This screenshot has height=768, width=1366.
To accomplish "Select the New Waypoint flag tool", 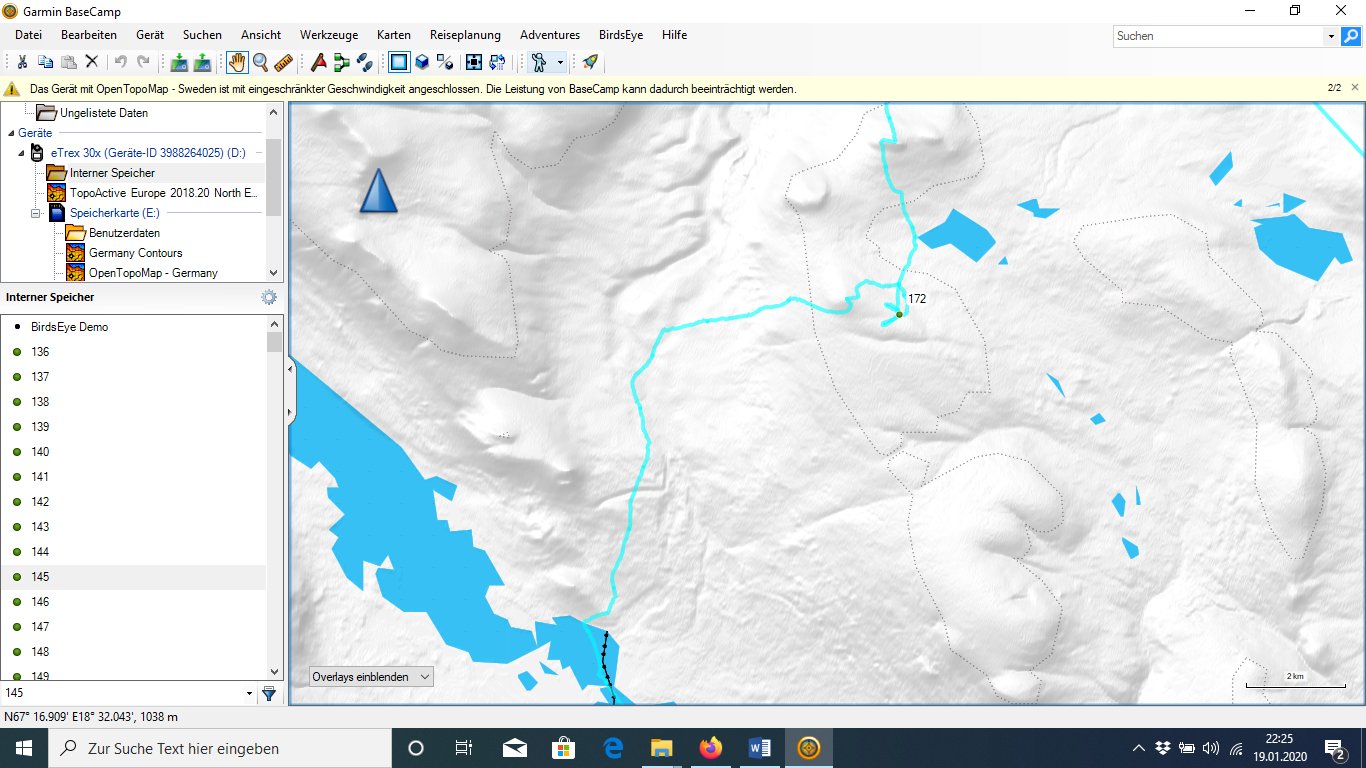I will click(x=318, y=62).
